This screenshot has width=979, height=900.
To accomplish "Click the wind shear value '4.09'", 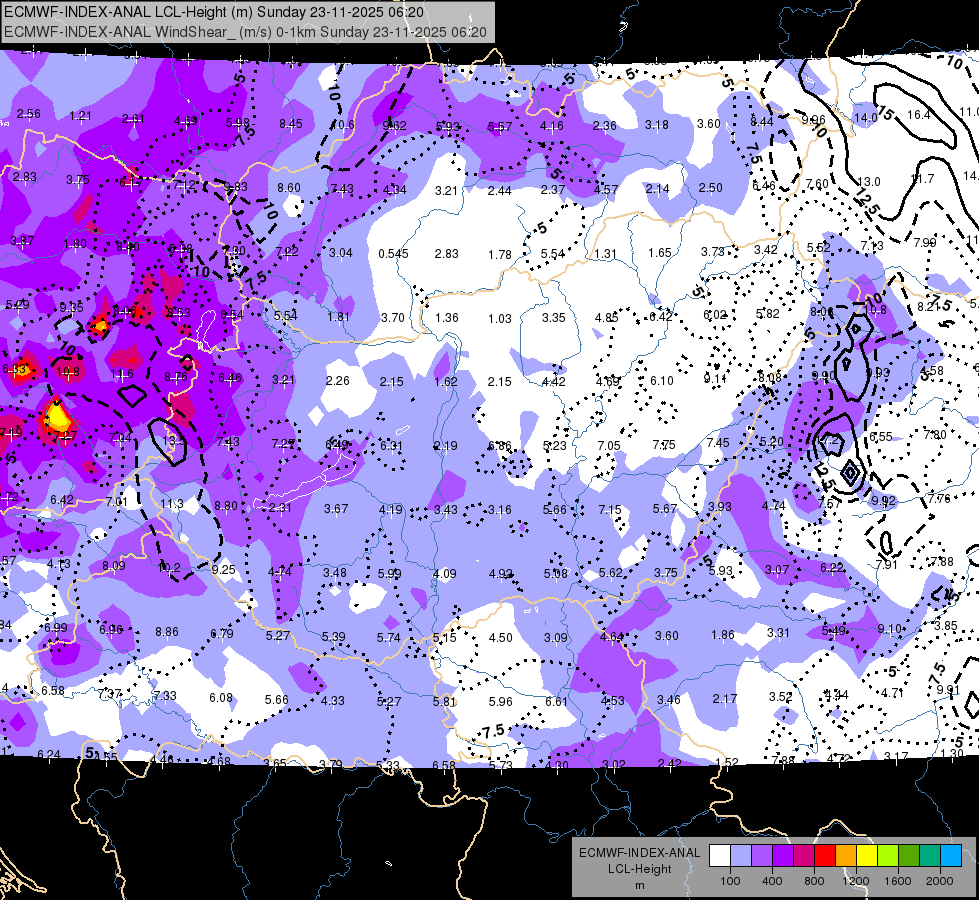I will click(x=445, y=573).
